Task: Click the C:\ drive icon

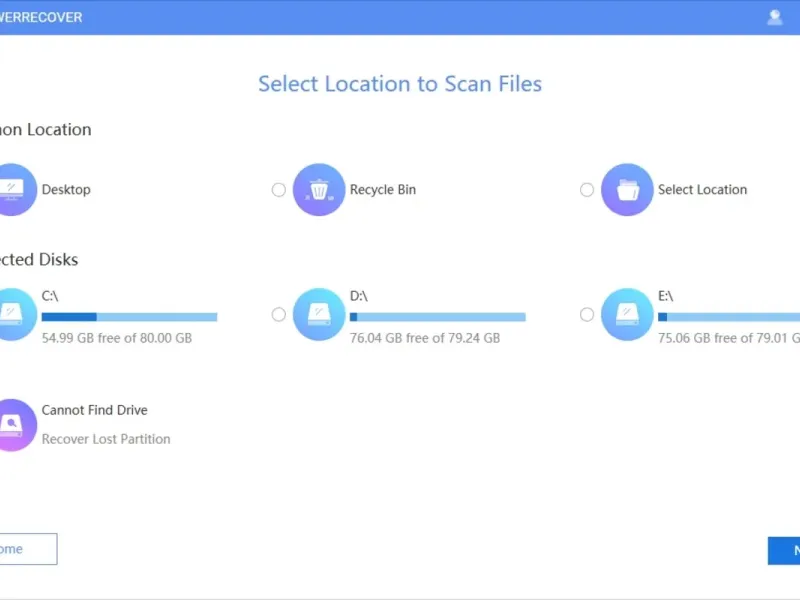Action: pos(14,314)
